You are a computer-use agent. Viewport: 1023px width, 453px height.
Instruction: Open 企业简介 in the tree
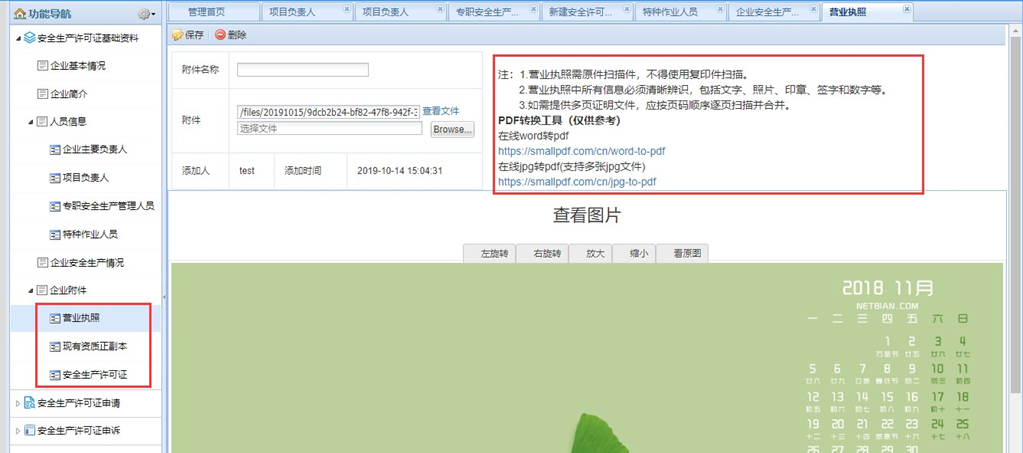pyautogui.click(x=69, y=94)
